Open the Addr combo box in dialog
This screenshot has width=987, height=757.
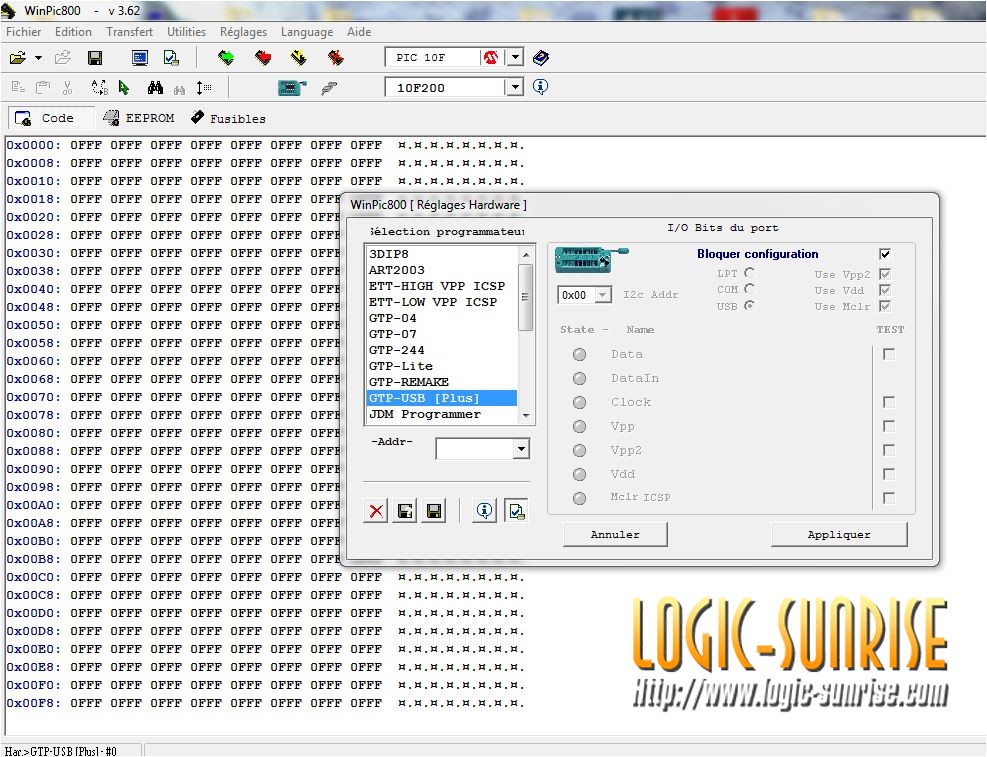(520, 450)
